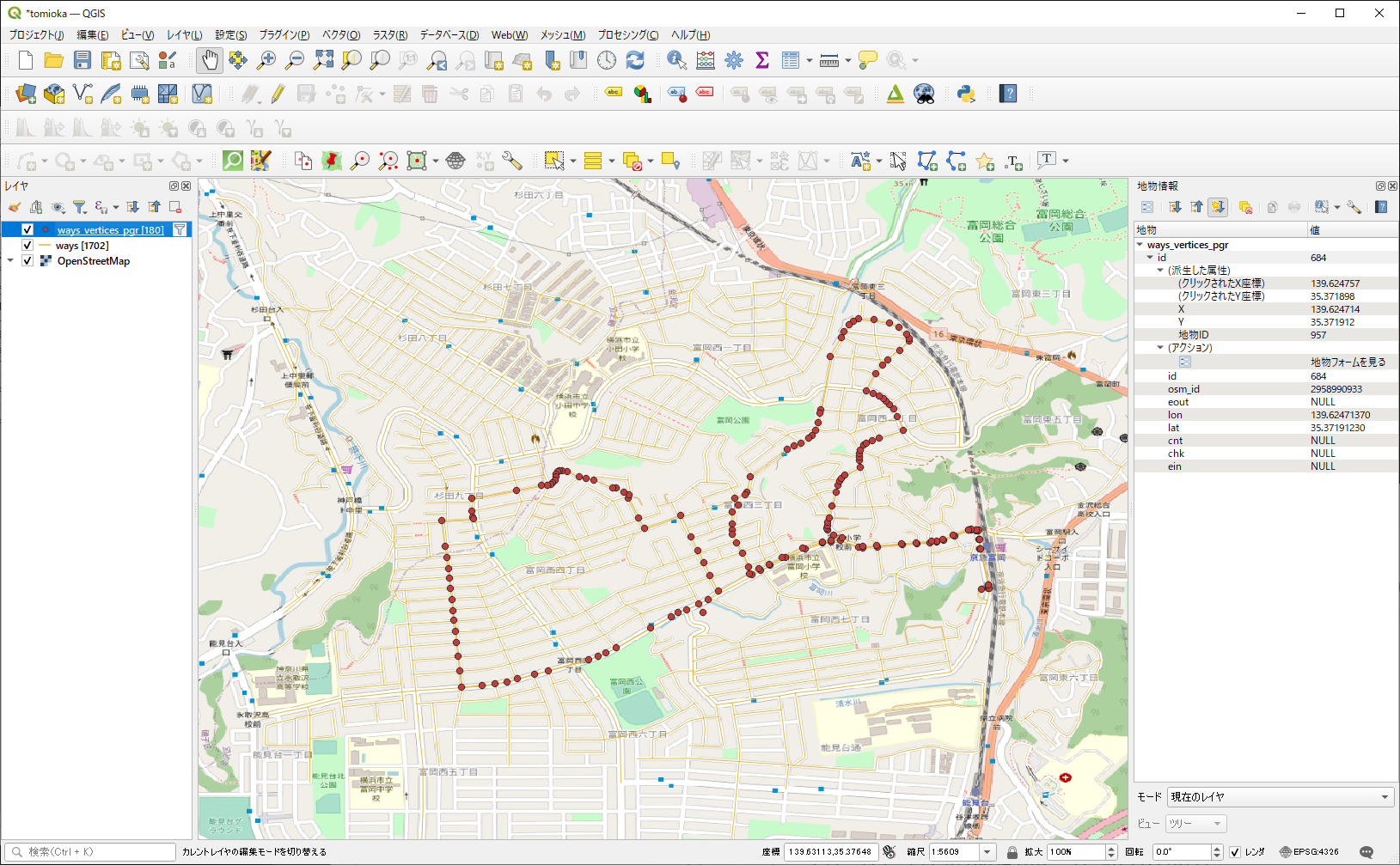Open the field calculator Sigma statistics icon
This screenshot has width=1400, height=865.
click(761, 60)
